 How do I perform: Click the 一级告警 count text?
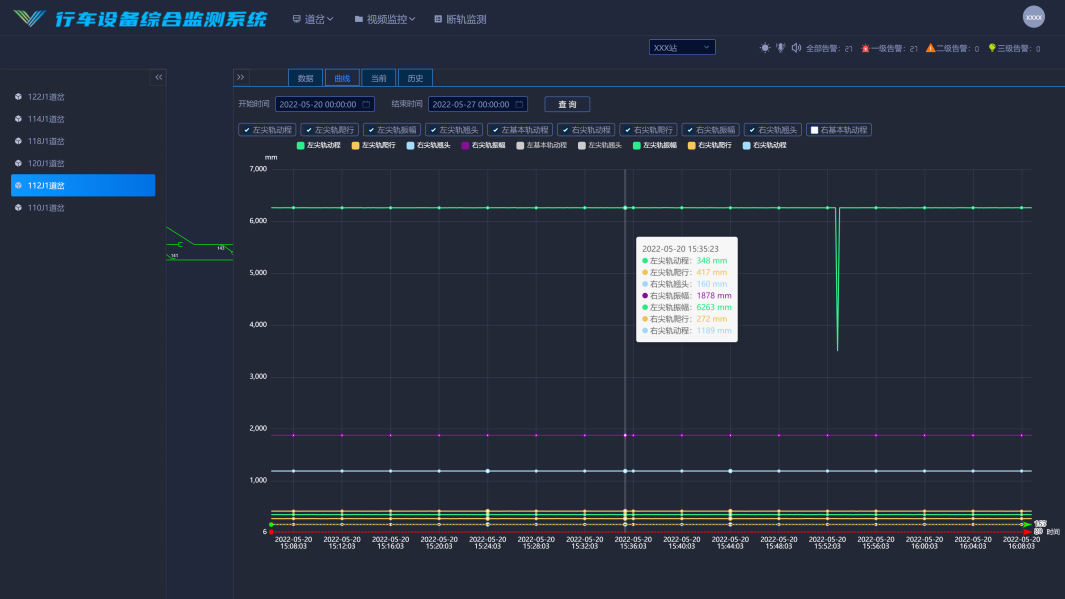pyautogui.click(x=895, y=48)
